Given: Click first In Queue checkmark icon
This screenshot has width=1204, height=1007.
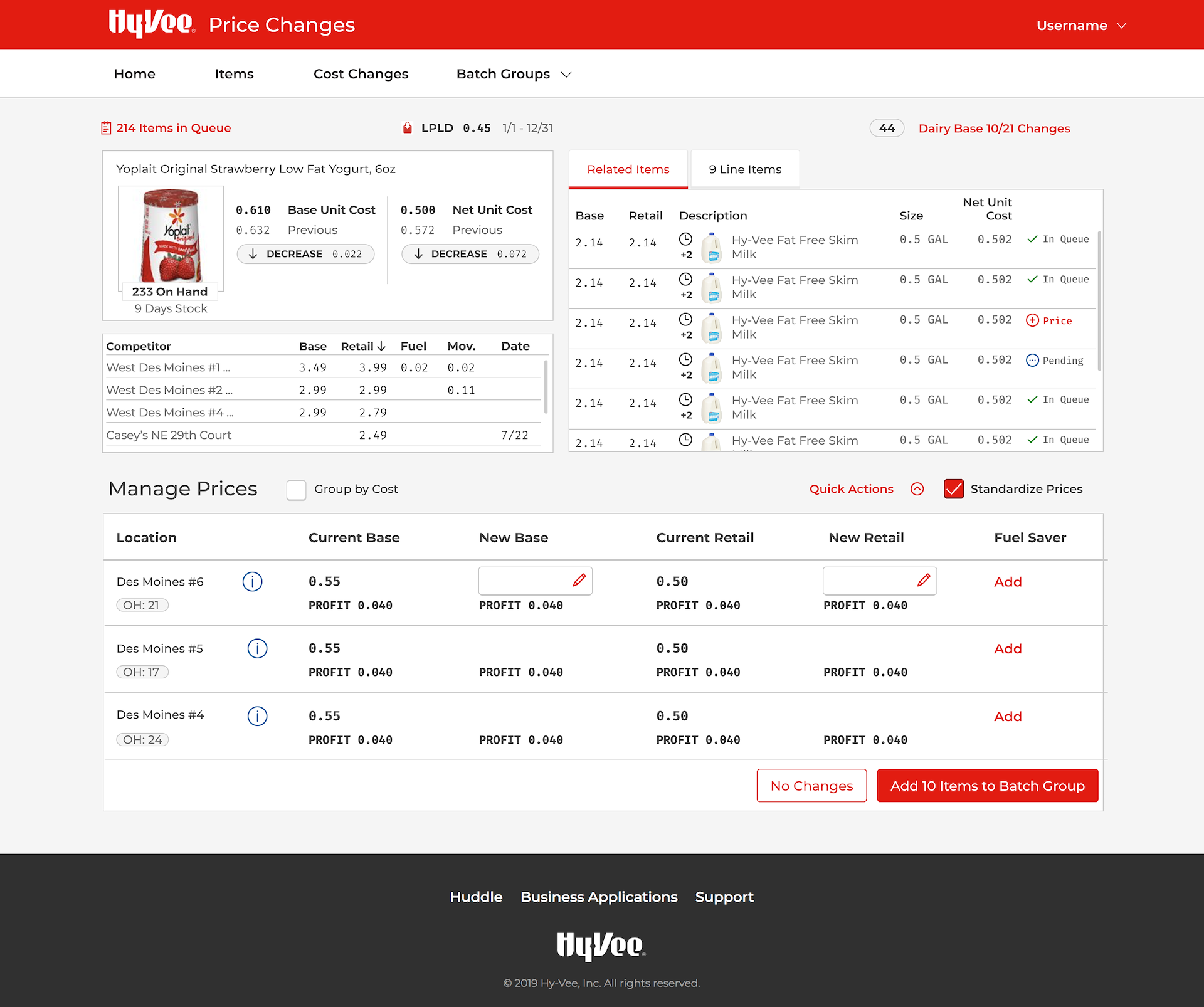Looking at the screenshot, I should point(1032,239).
